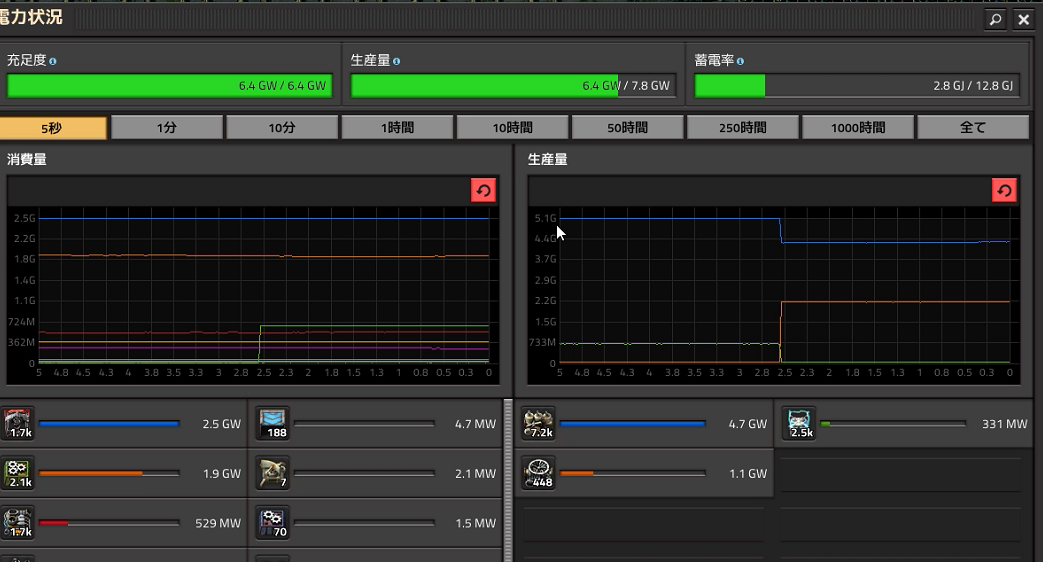Click the blue 4.7 GW production bar
The width and height of the screenshot is (1043, 562).
pos(633,424)
